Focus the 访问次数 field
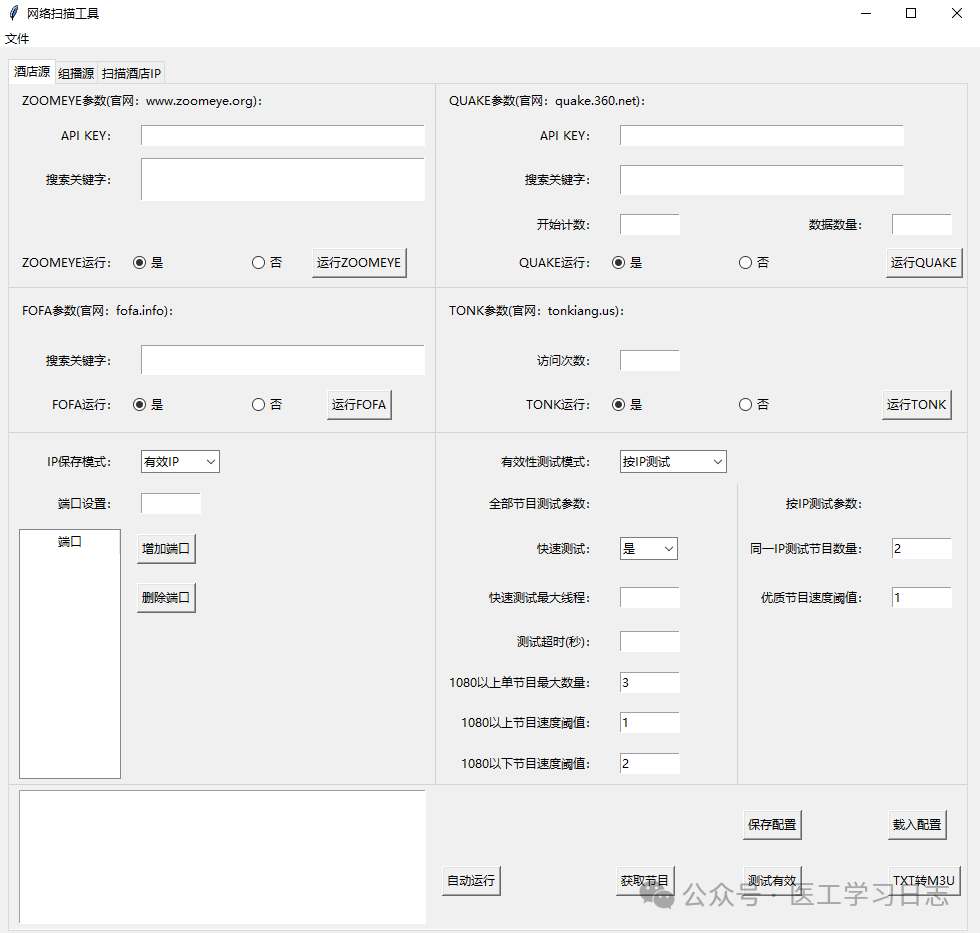Viewport: 980px width, 933px height. [650, 361]
